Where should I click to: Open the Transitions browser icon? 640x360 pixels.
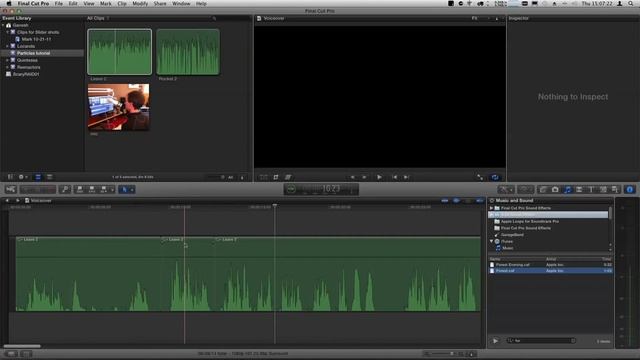pos(579,189)
